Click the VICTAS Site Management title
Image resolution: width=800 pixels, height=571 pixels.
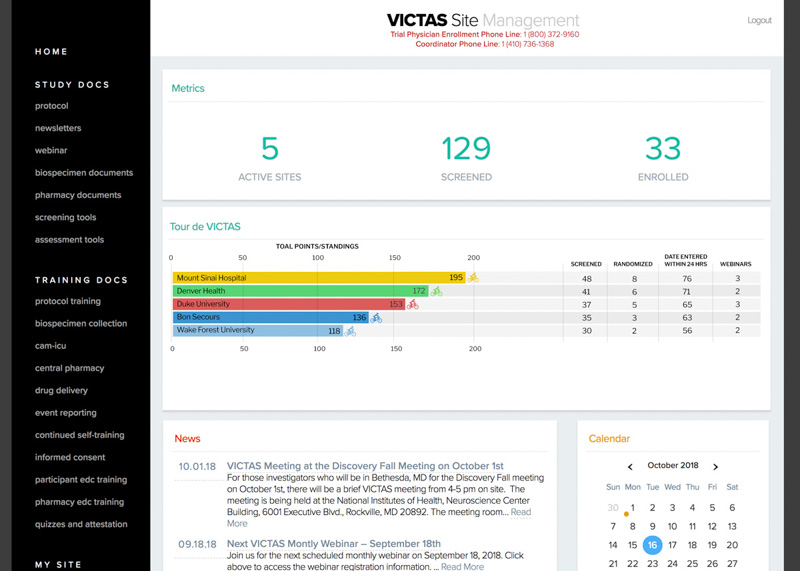[483, 20]
